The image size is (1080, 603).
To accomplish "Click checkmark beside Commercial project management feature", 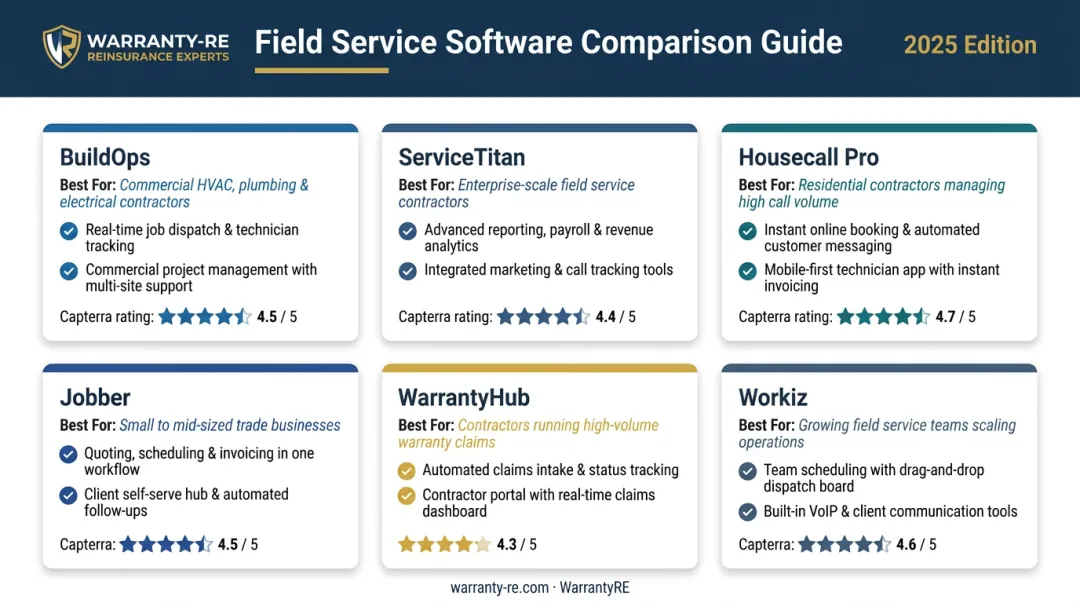I will (x=69, y=271).
